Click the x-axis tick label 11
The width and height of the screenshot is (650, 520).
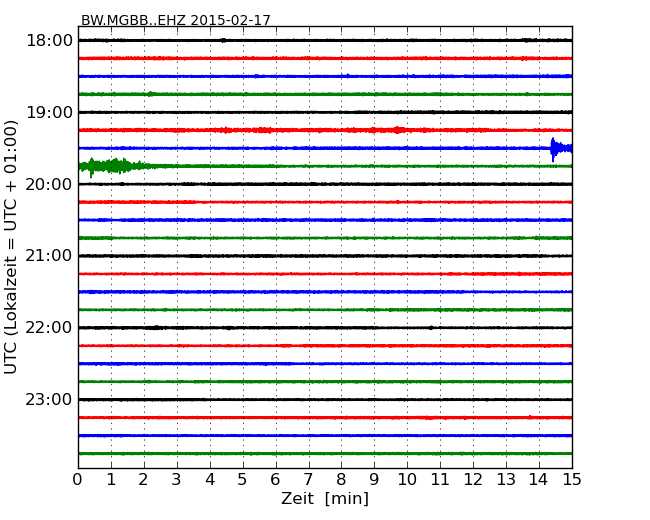[440, 480]
